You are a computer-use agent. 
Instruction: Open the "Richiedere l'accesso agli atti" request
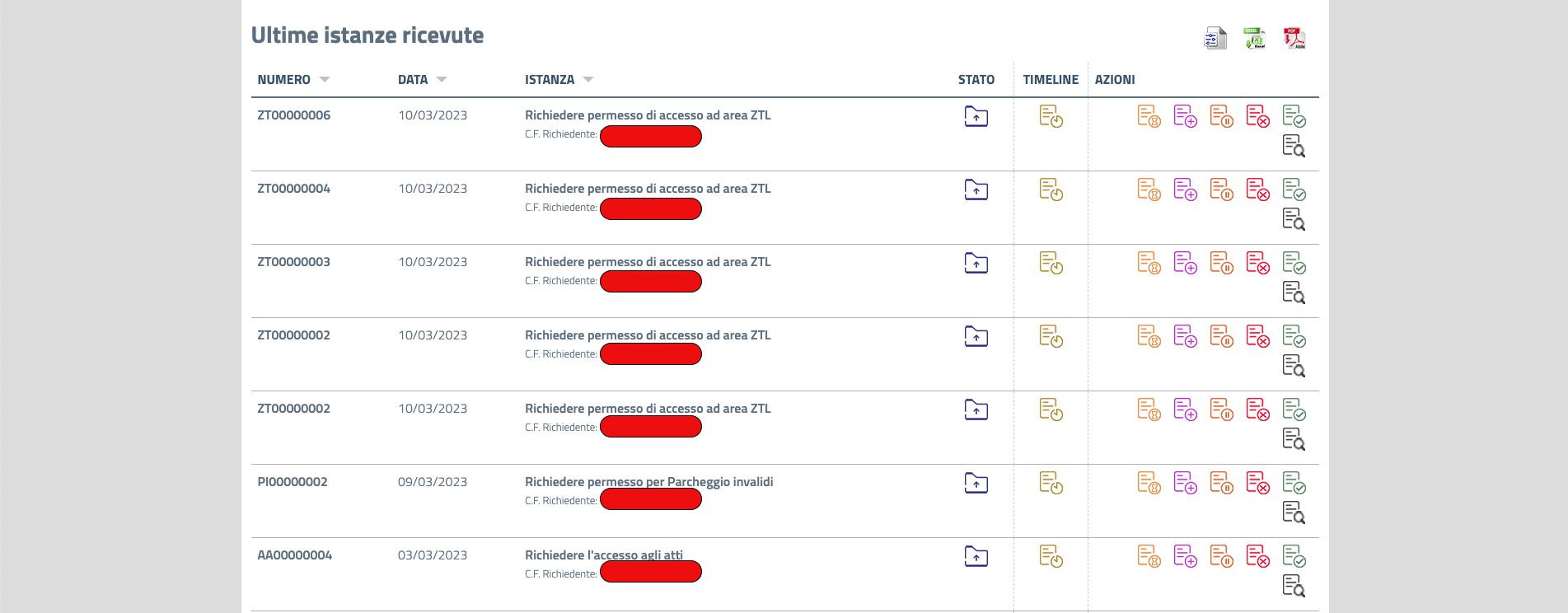point(603,555)
